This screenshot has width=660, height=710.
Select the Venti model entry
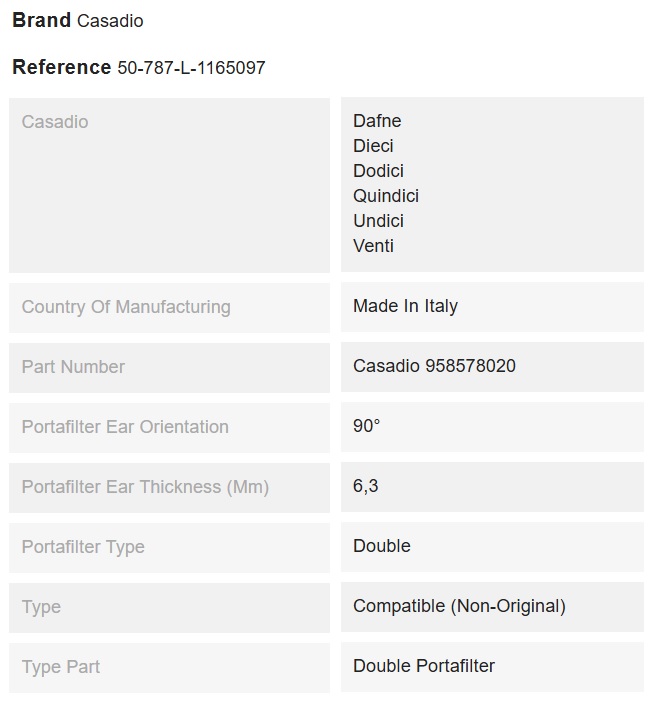[x=373, y=246]
